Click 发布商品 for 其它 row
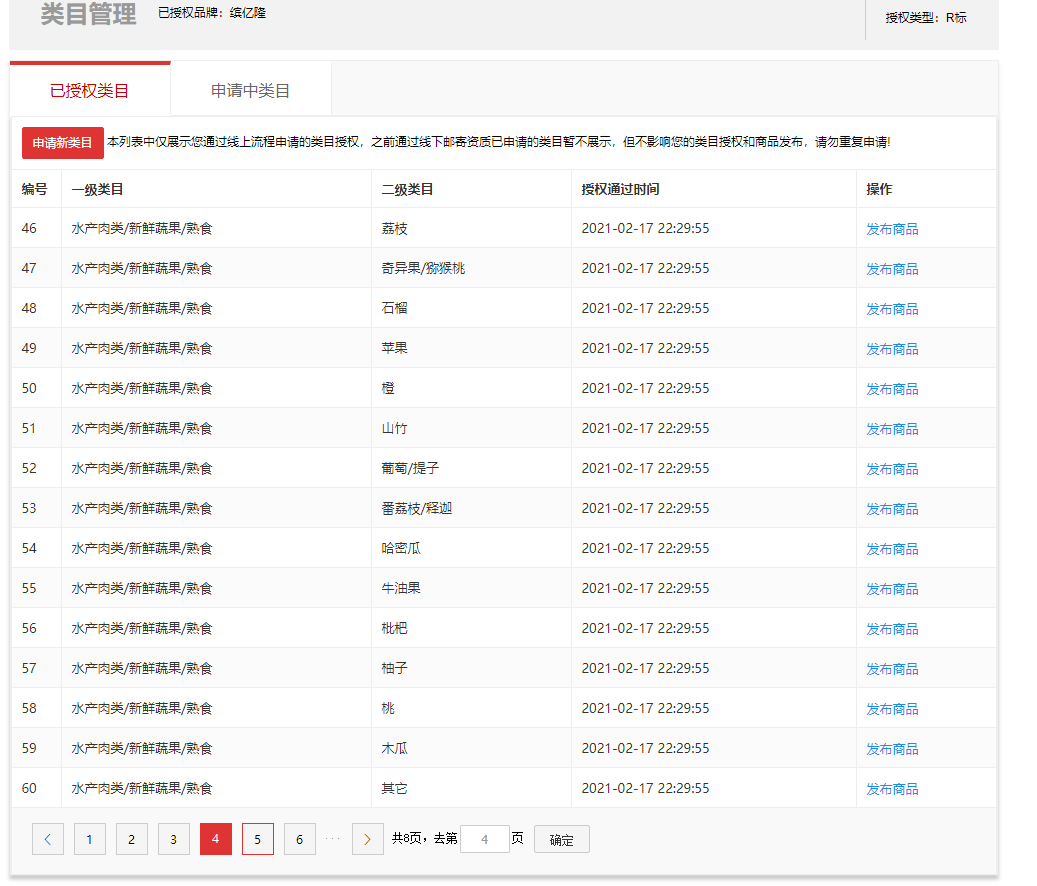This screenshot has height=886, width=1037. point(892,789)
